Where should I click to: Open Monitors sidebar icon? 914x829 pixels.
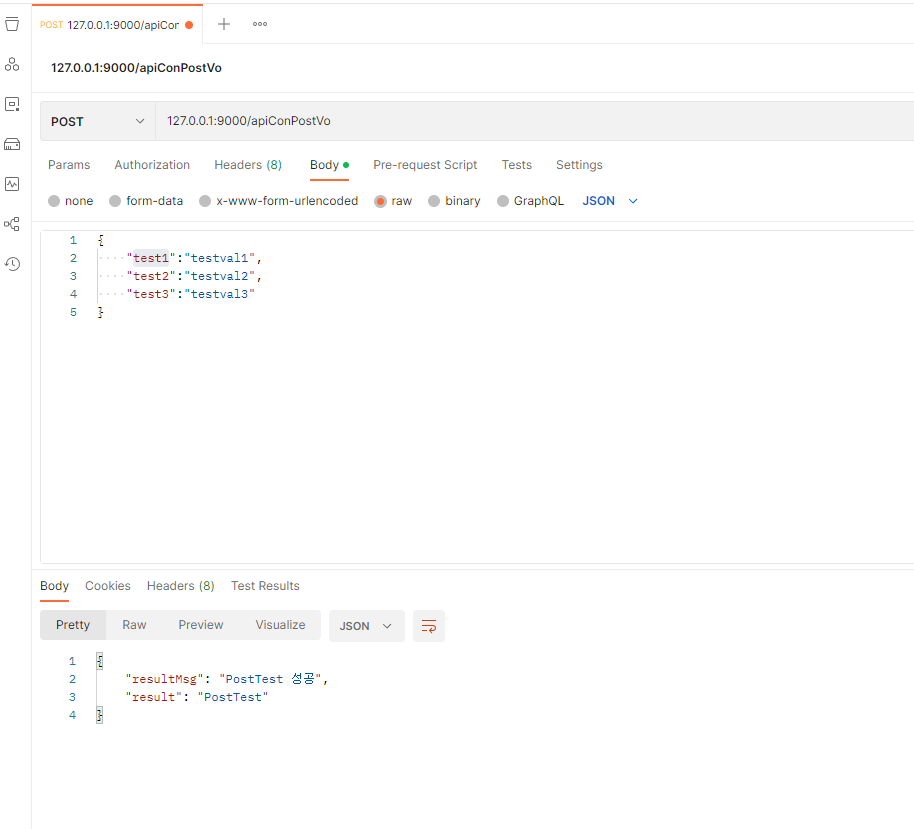click(12, 184)
